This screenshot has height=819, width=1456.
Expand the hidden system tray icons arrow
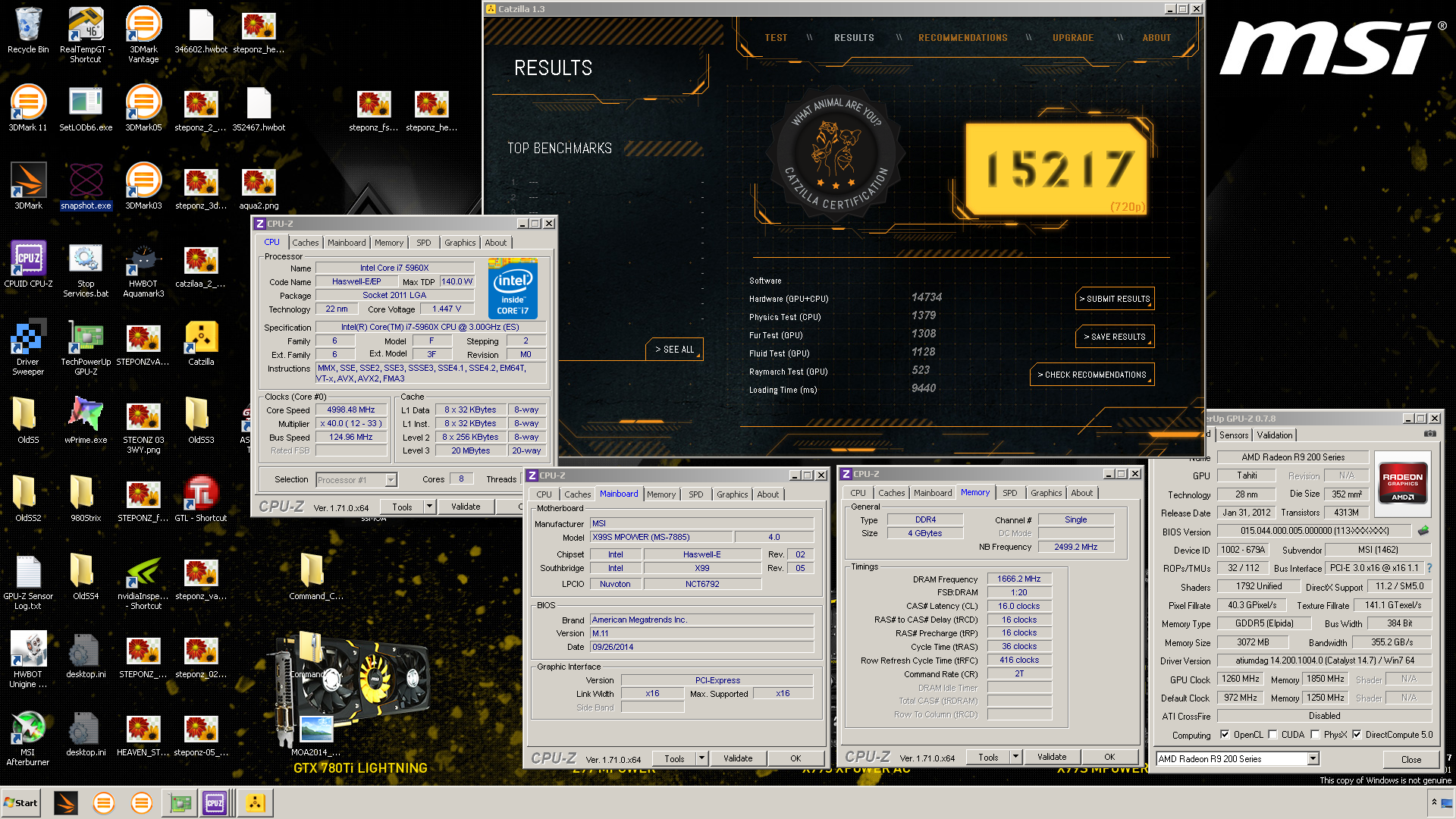click(x=1434, y=802)
